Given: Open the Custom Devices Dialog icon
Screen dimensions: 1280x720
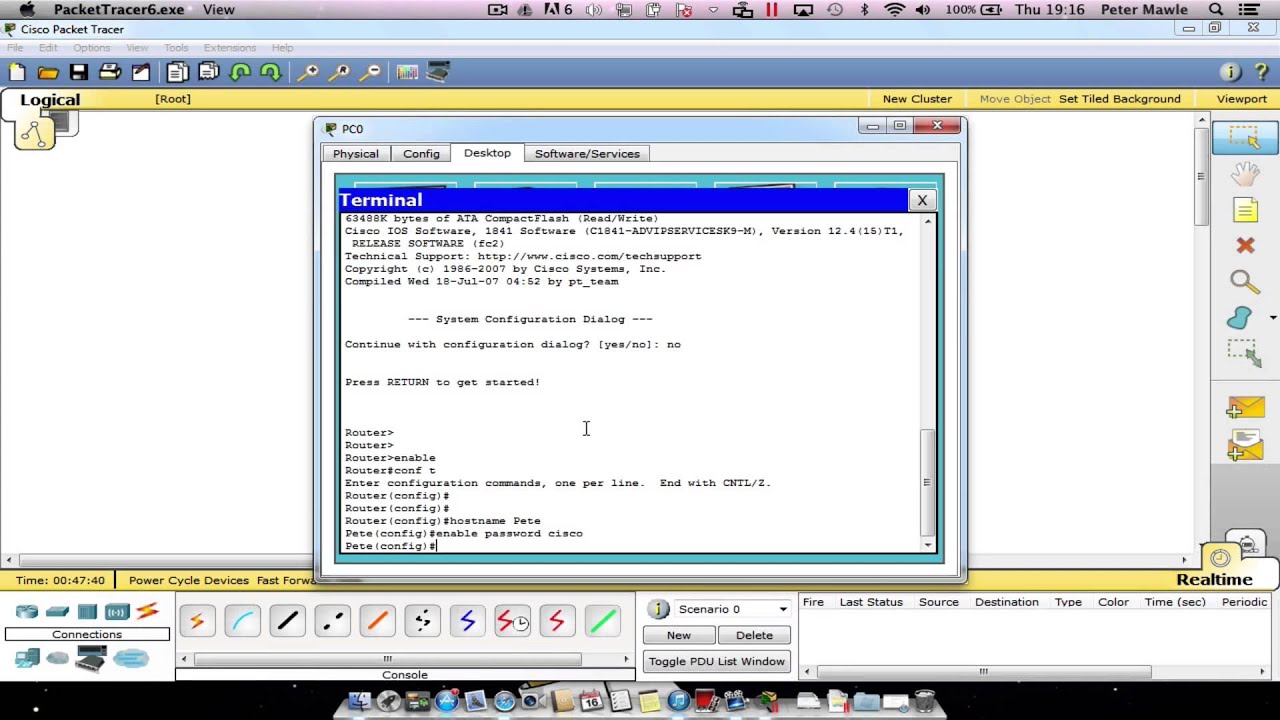Looking at the screenshot, I should pyautogui.click(x=438, y=72).
